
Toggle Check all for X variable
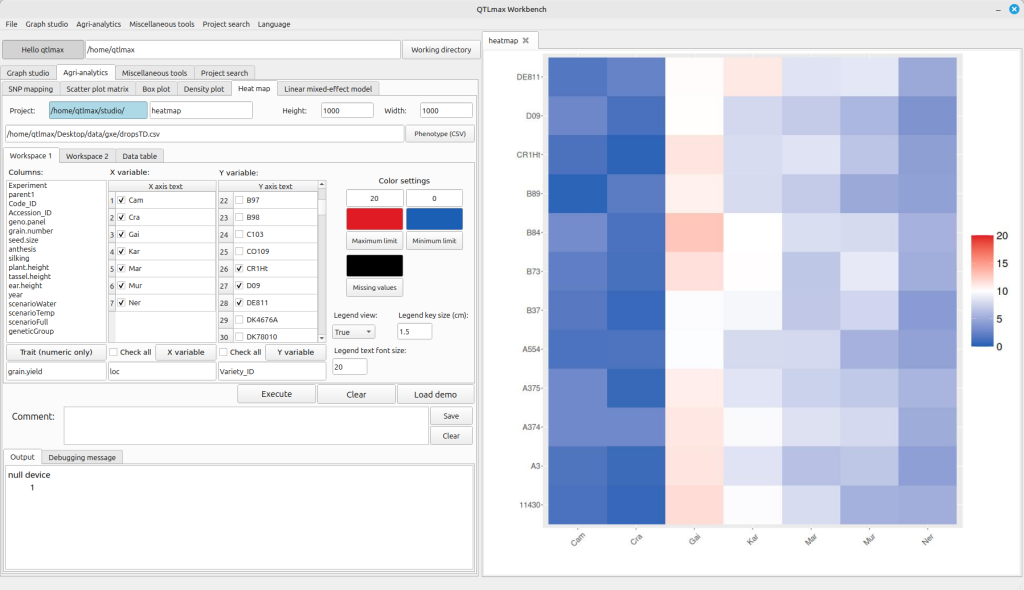point(115,352)
